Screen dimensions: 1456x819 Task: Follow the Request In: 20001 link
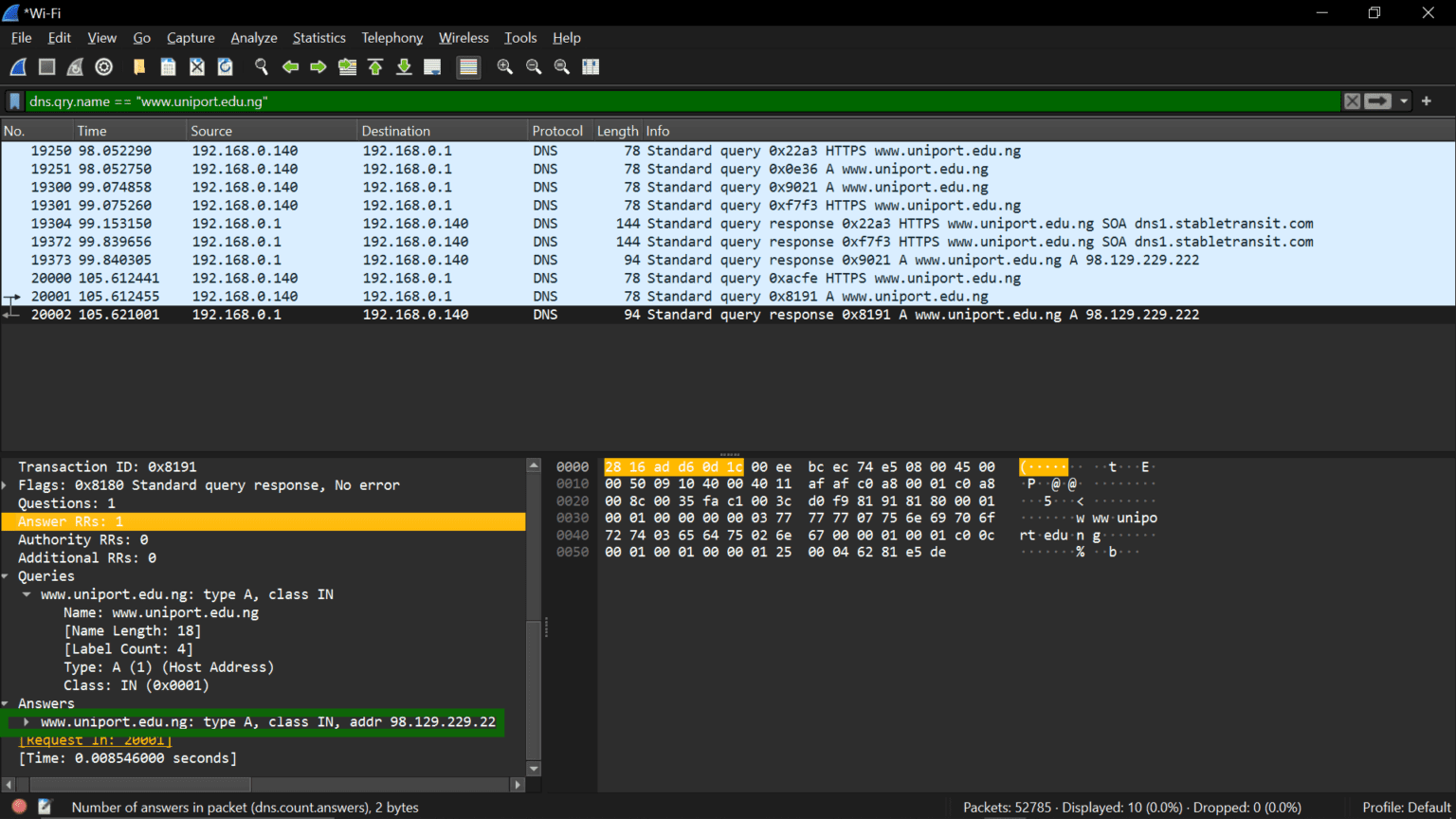coord(95,739)
